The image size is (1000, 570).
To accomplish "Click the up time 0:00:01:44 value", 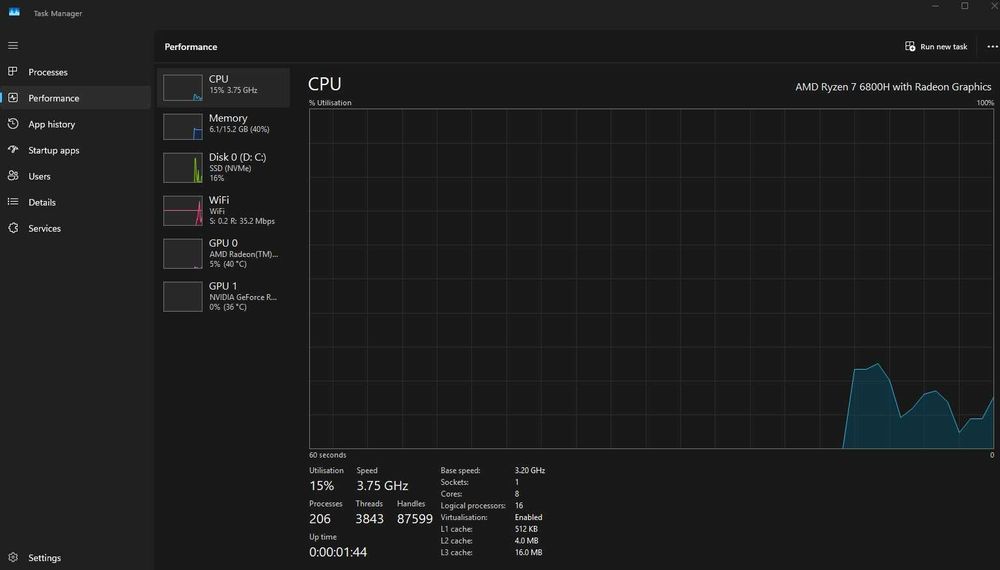I will pyautogui.click(x=338, y=552).
